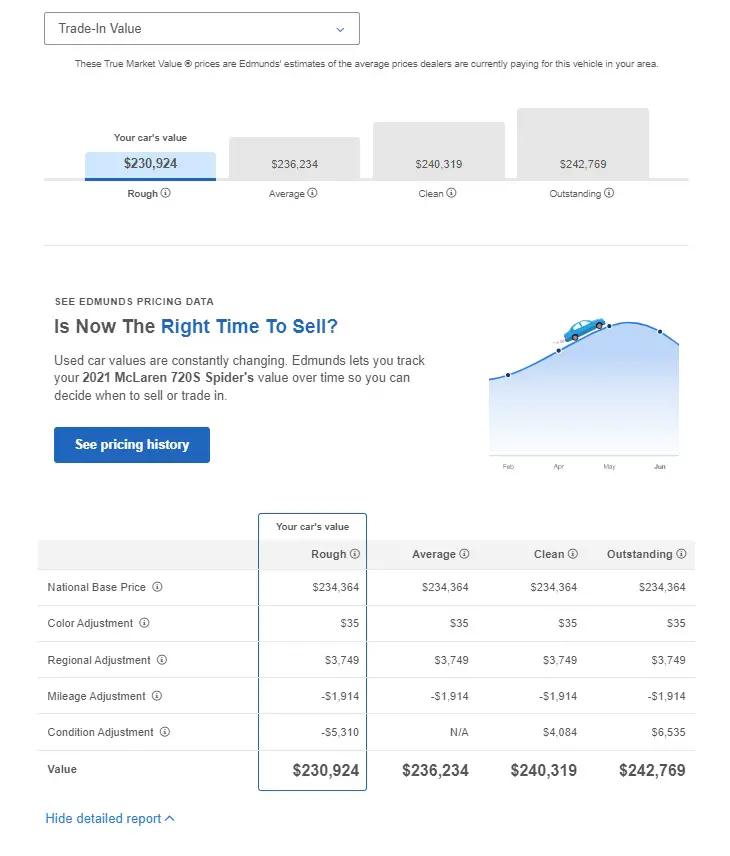Show Mileage Adjustment info icon

157,696
